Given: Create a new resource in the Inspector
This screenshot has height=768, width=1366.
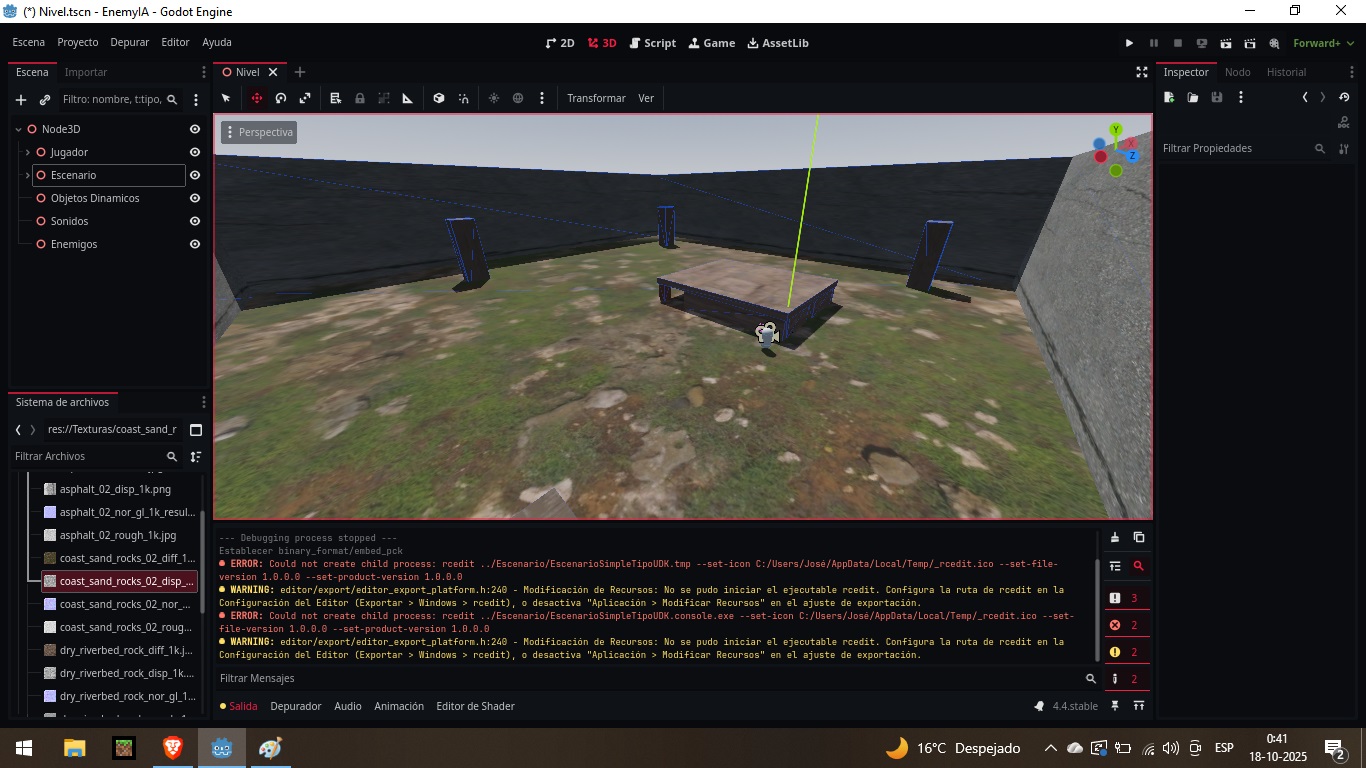Looking at the screenshot, I should 1169,97.
